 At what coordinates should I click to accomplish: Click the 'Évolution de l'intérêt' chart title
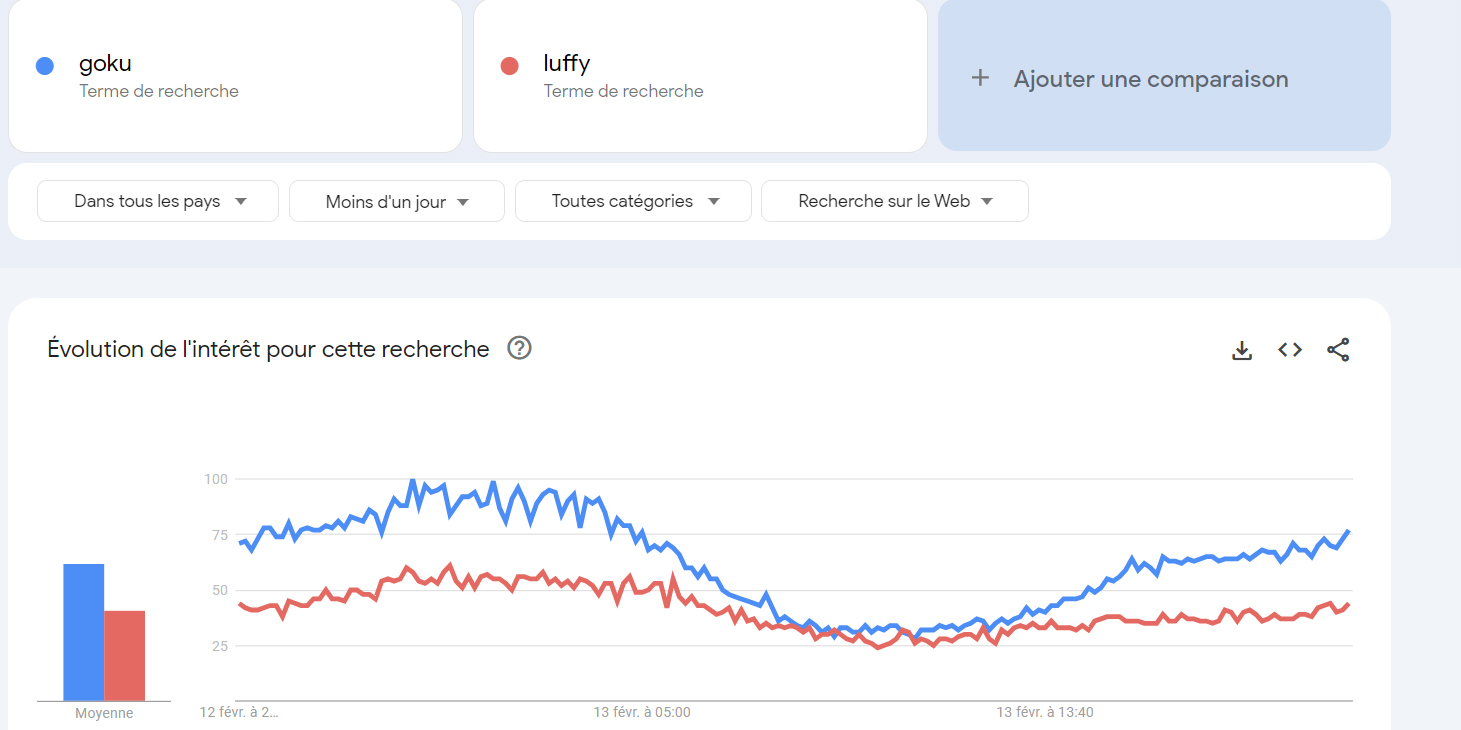pyautogui.click(x=268, y=349)
